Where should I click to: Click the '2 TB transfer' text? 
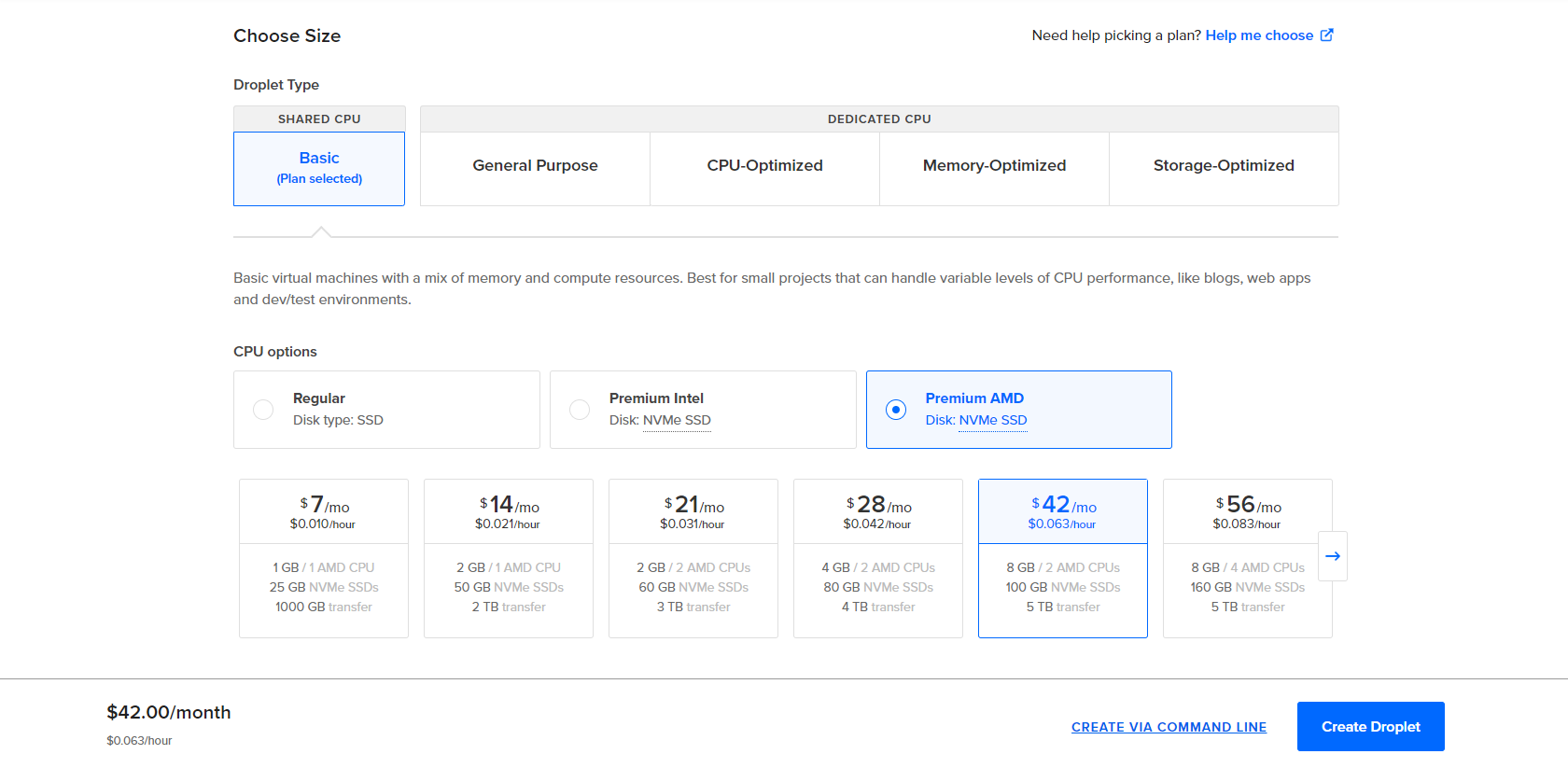(x=509, y=607)
